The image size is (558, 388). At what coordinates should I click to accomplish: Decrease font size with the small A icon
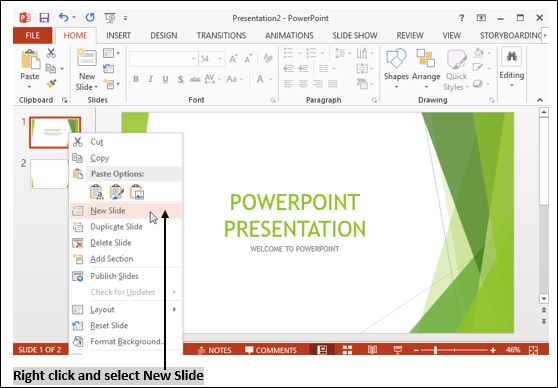248,58
